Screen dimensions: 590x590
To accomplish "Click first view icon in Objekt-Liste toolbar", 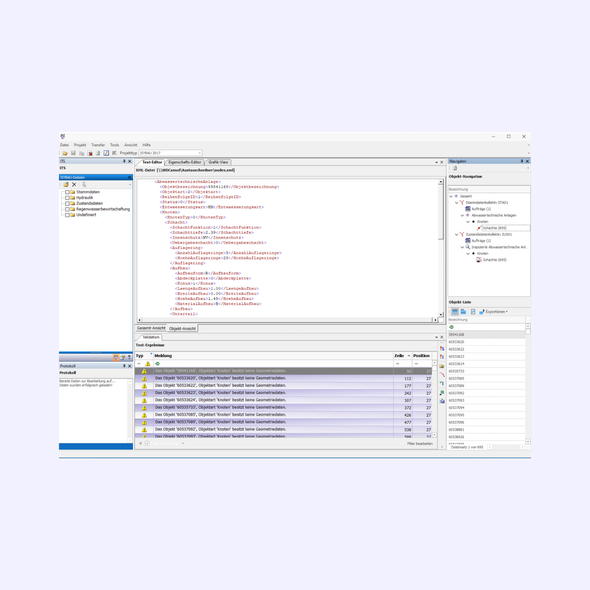I will 455,312.
